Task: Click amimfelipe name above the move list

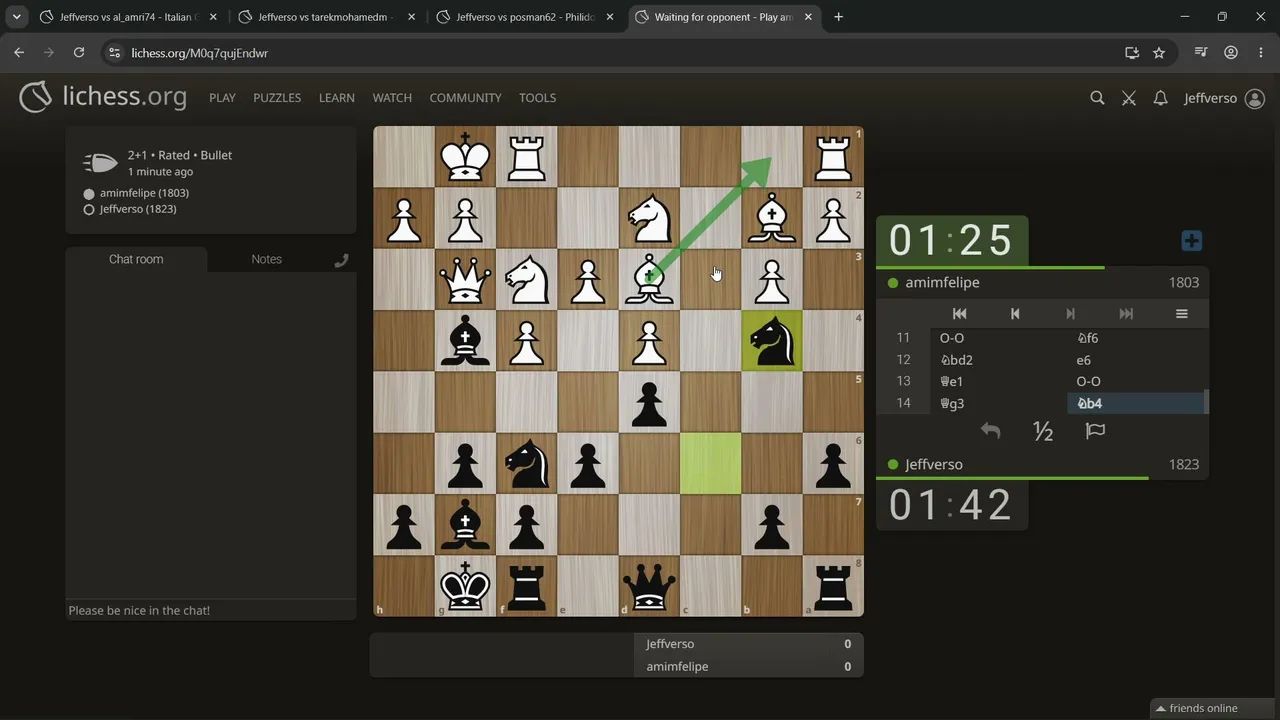Action: 942,283
